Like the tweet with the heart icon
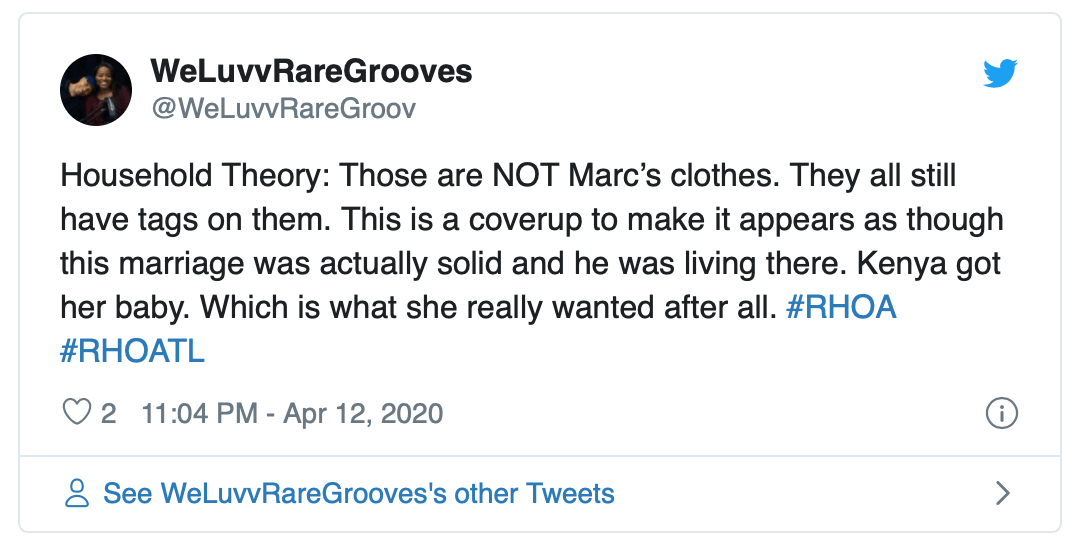Viewport: 1080px width, 552px height. pyautogui.click(x=77, y=413)
